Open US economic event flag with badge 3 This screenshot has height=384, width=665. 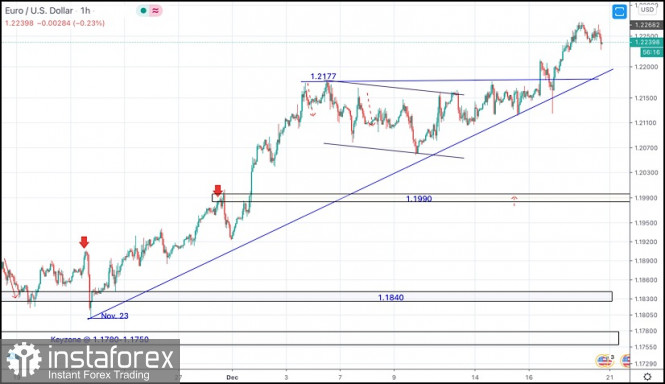[604, 361]
